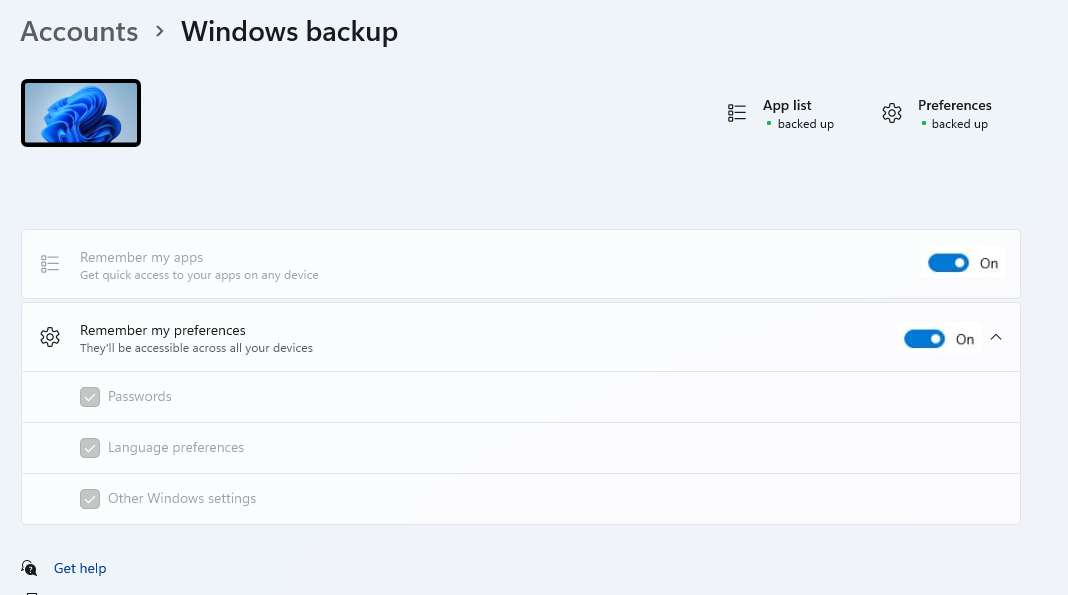Image resolution: width=1068 pixels, height=595 pixels.
Task: Click the App list icon in header
Action: pyautogui.click(x=737, y=113)
